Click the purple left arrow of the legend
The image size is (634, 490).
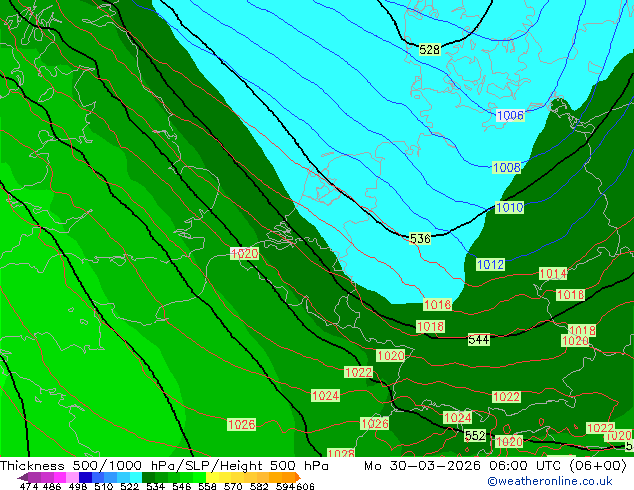pos(22,477)
